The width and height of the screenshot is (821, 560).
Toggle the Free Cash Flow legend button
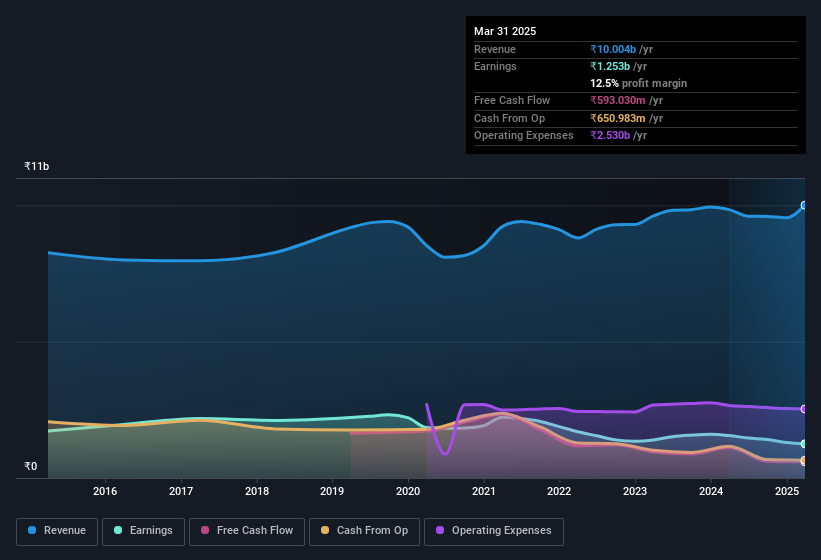coord(247,532)
